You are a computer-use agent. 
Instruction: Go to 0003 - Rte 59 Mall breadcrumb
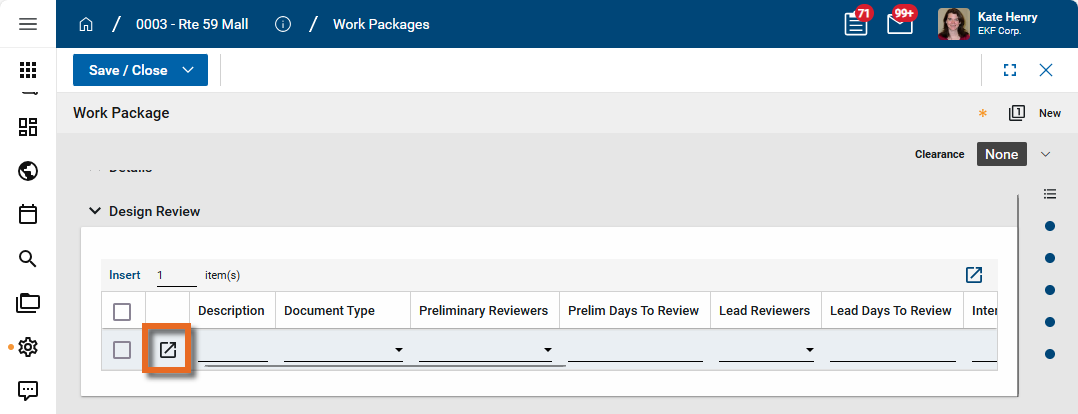(192, 24)
